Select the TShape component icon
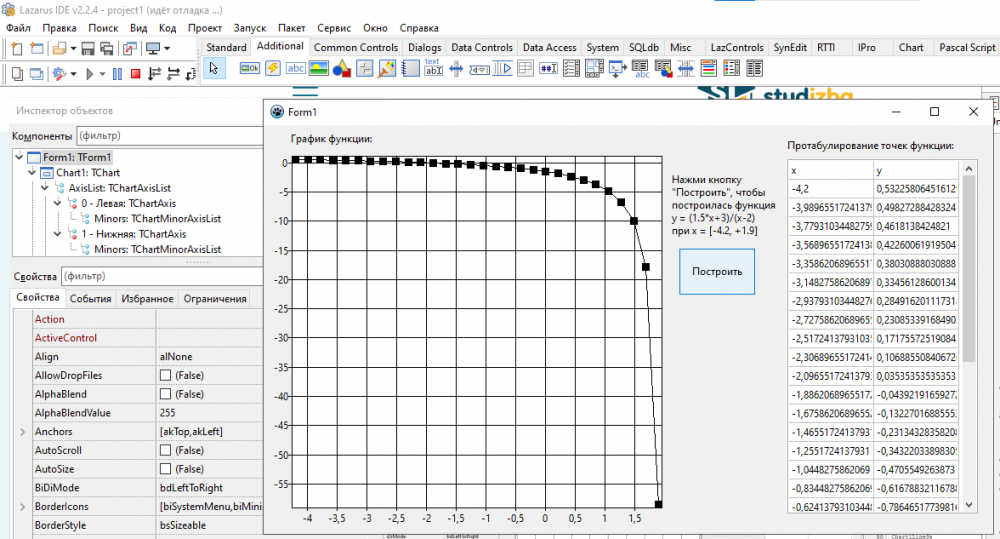The width and height of the screenshot is (1000, 539). click(342, 68)
